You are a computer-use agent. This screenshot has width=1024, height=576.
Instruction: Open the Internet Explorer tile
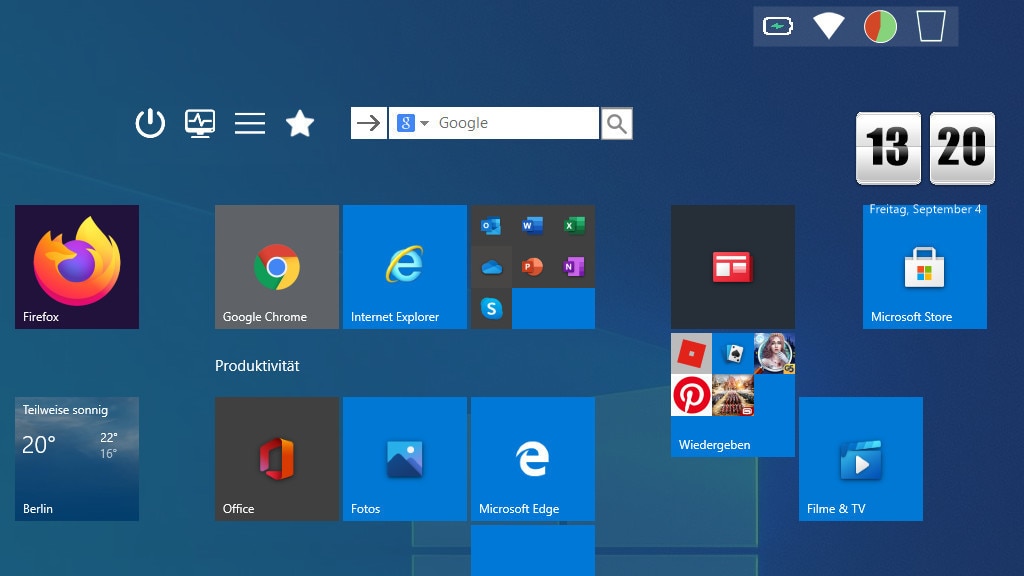point(405,266)
